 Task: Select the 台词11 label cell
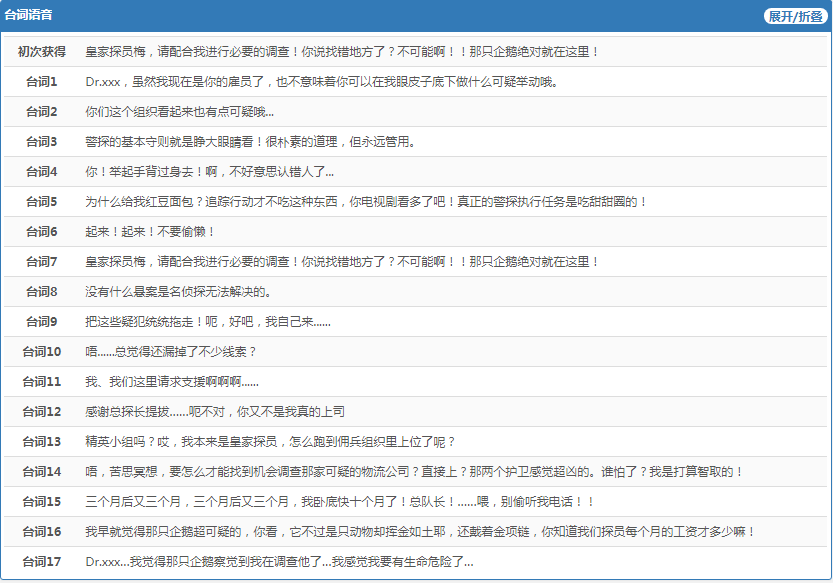[42, 382]
